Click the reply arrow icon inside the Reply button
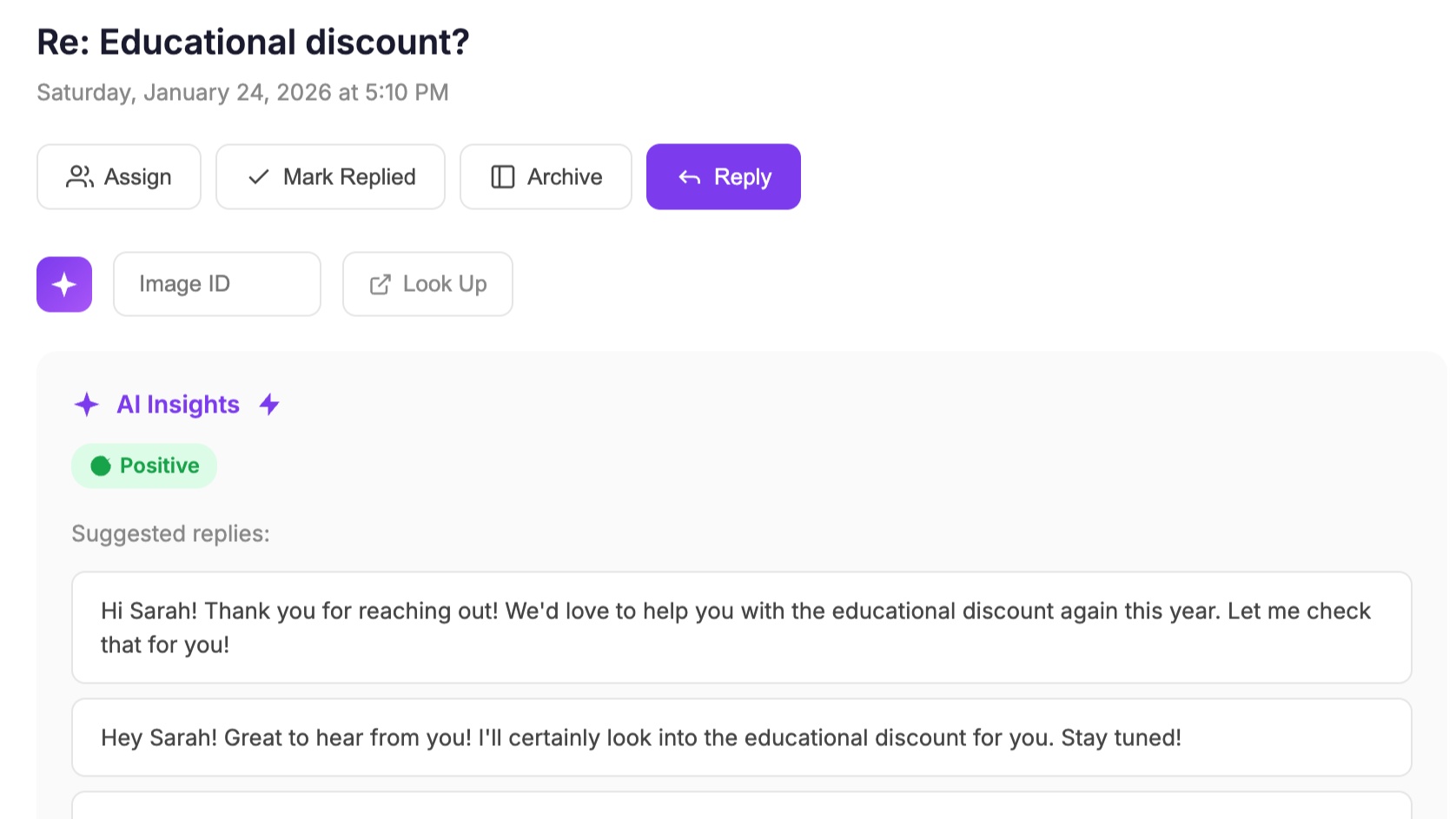The width and height of the screenshot is (1456, 819). coord(689,176)
